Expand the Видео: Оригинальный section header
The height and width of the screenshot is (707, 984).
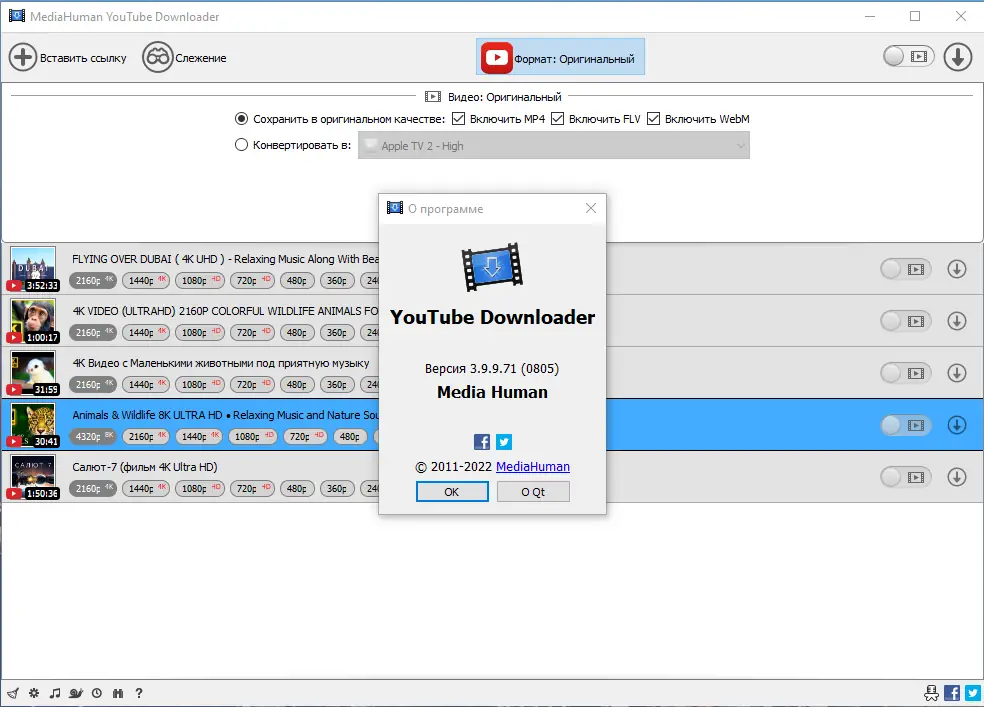(492, 96)
